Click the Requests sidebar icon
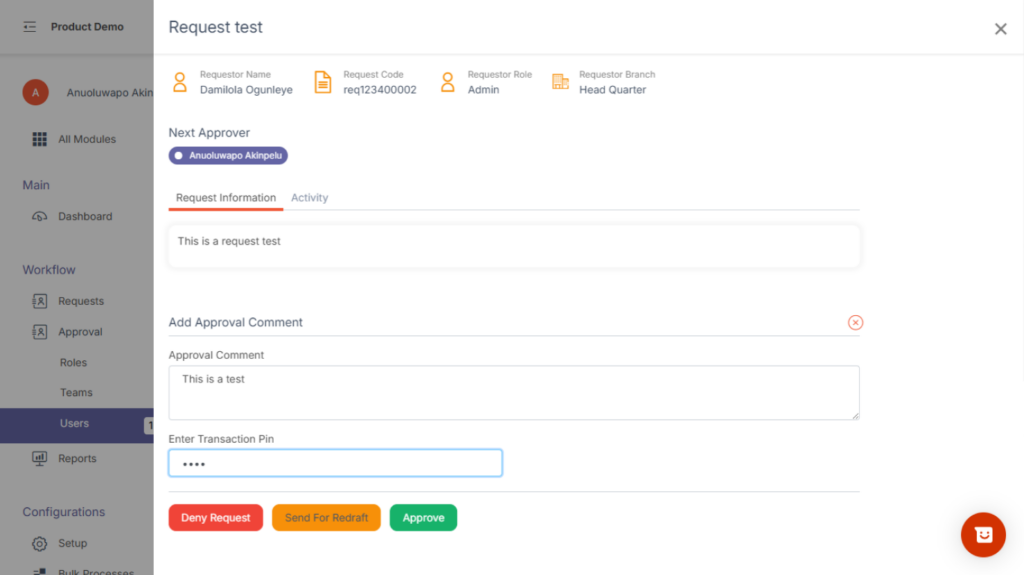 tap(40, 301)
